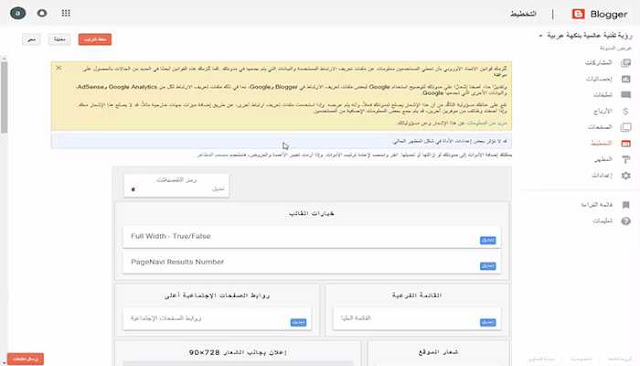Expand the blog title dropdown arrow

pyautogui.click(x=541, y=36)
